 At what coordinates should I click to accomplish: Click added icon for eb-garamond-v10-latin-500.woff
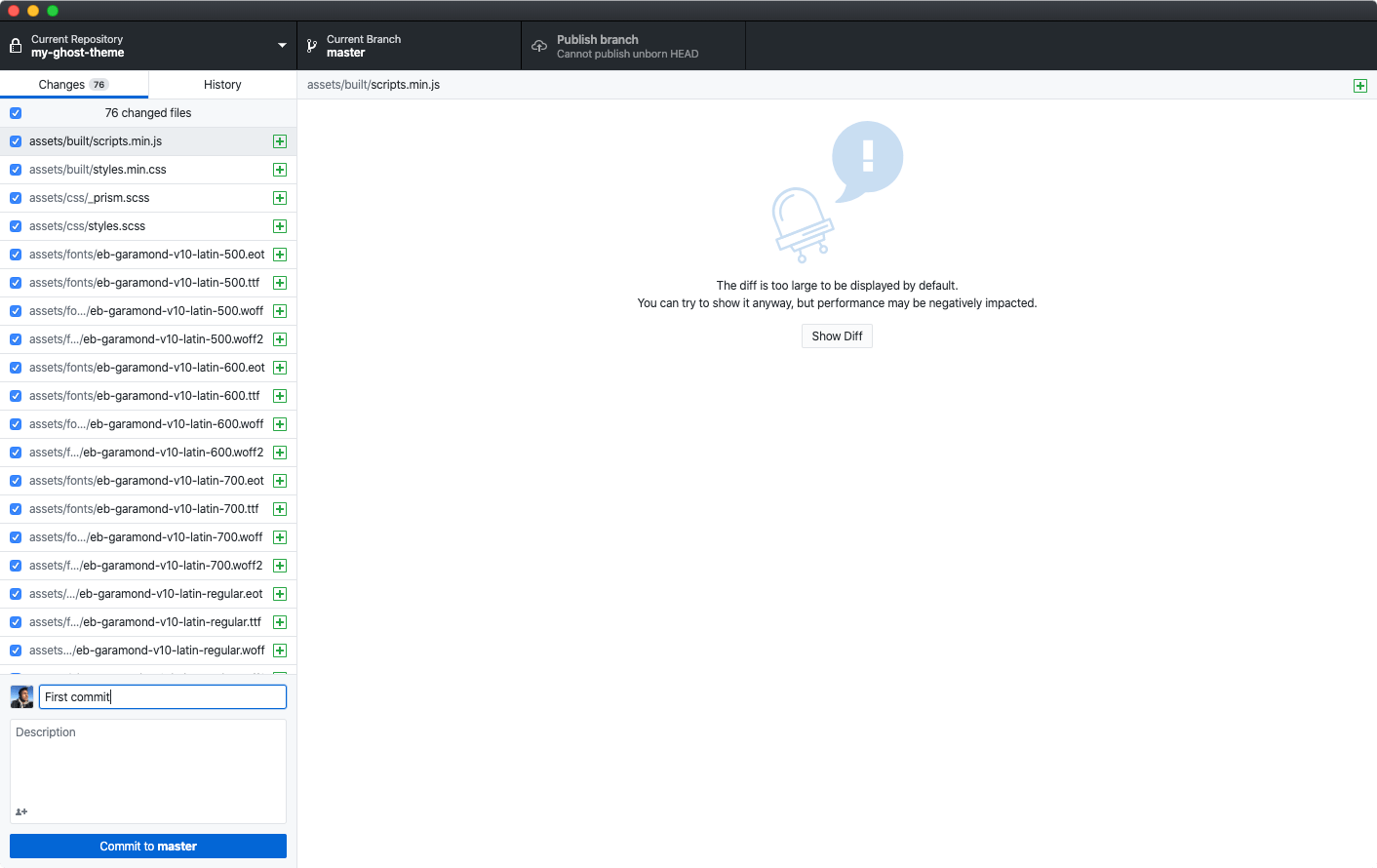(280, 311)
